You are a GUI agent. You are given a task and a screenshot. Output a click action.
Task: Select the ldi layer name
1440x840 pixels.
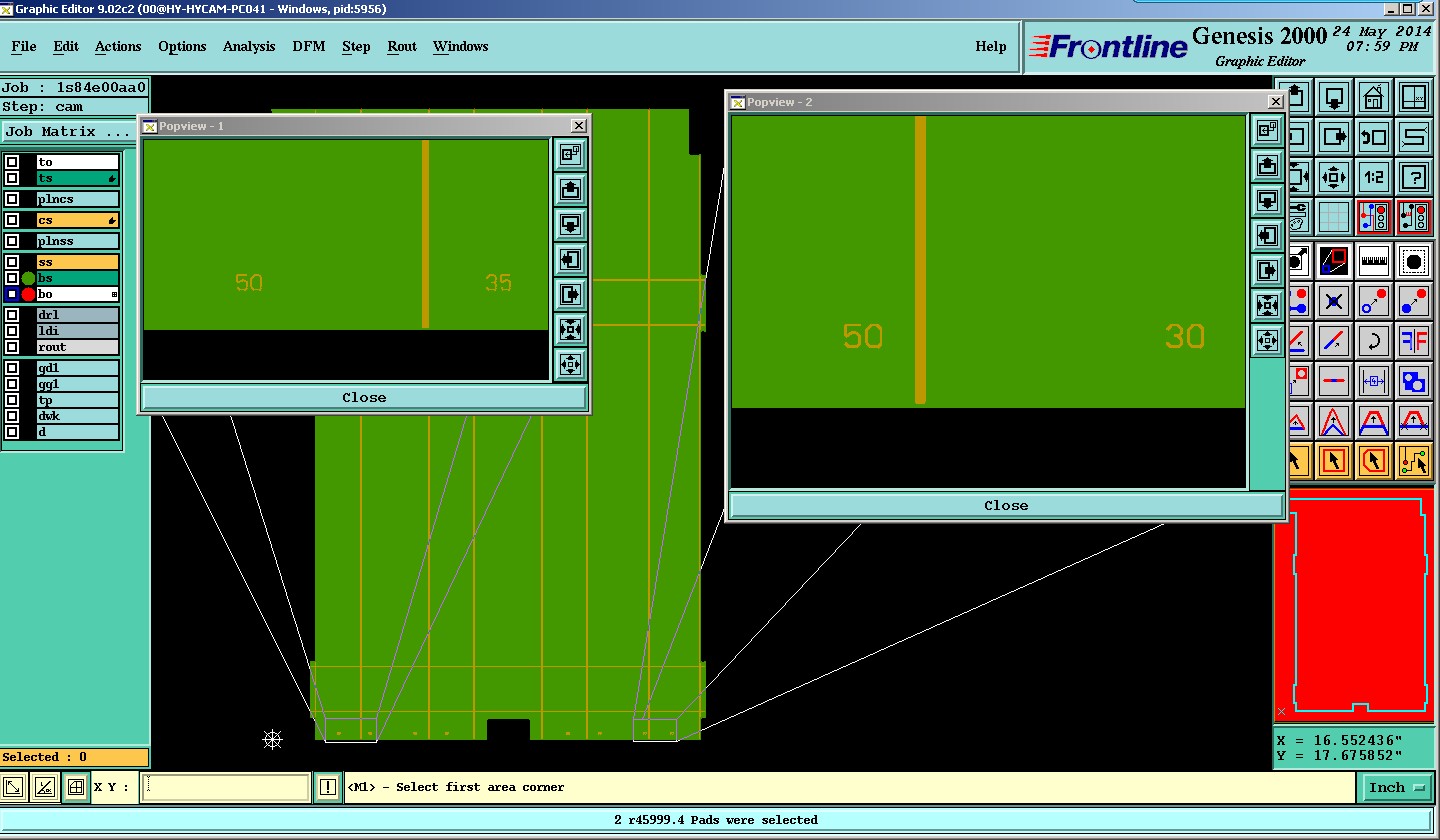[78, 331]
